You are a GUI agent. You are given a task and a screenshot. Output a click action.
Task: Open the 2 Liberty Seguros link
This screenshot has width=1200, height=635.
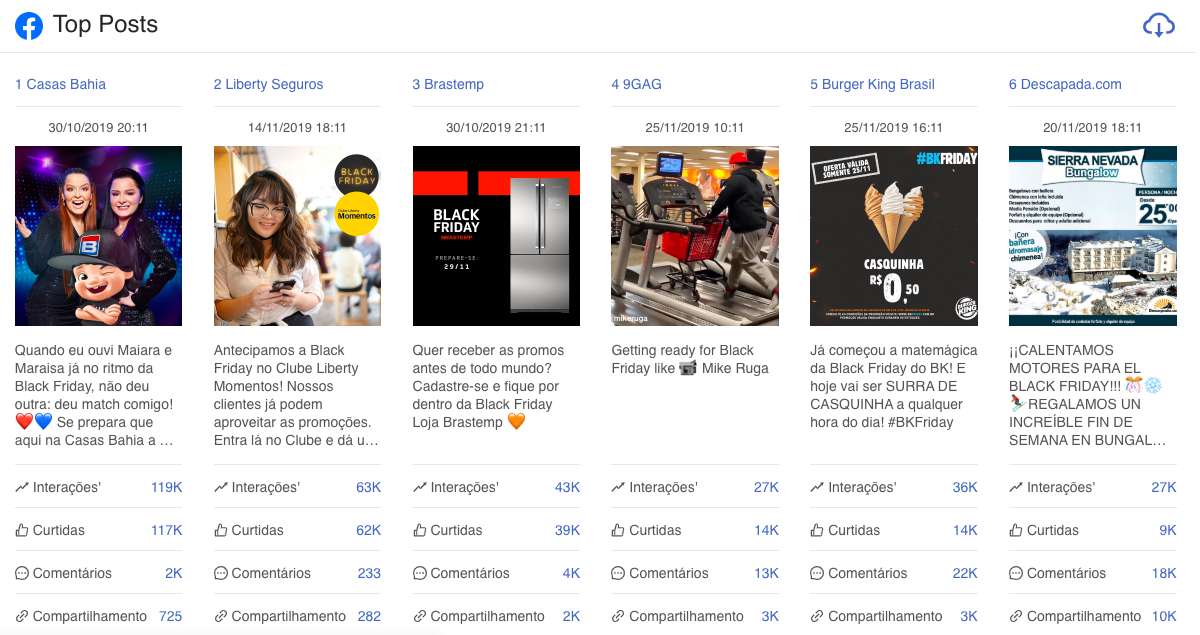click(268, 84)
